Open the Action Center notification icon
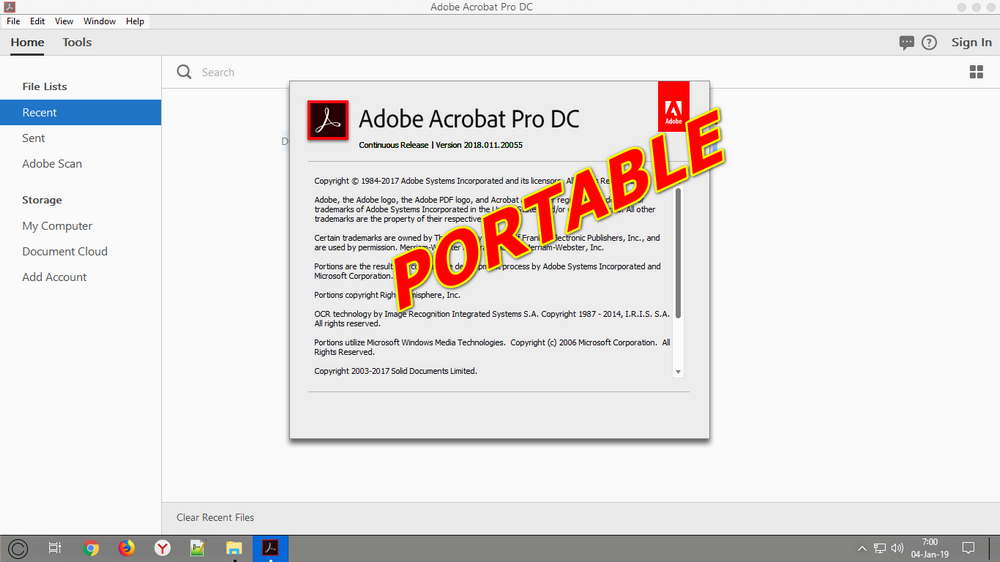The height and width of the screenshot is (562, 1000). coord(968,549)
